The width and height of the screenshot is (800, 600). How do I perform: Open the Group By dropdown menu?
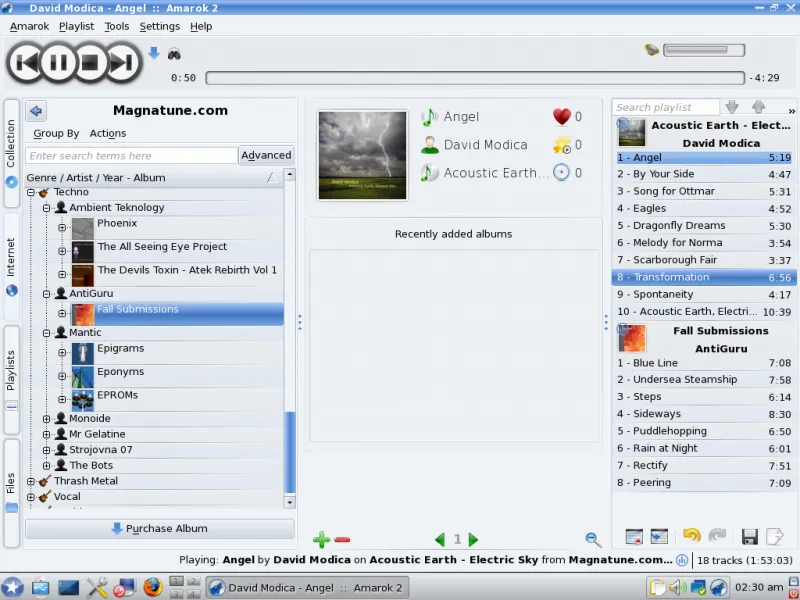(x=56, y=133)
